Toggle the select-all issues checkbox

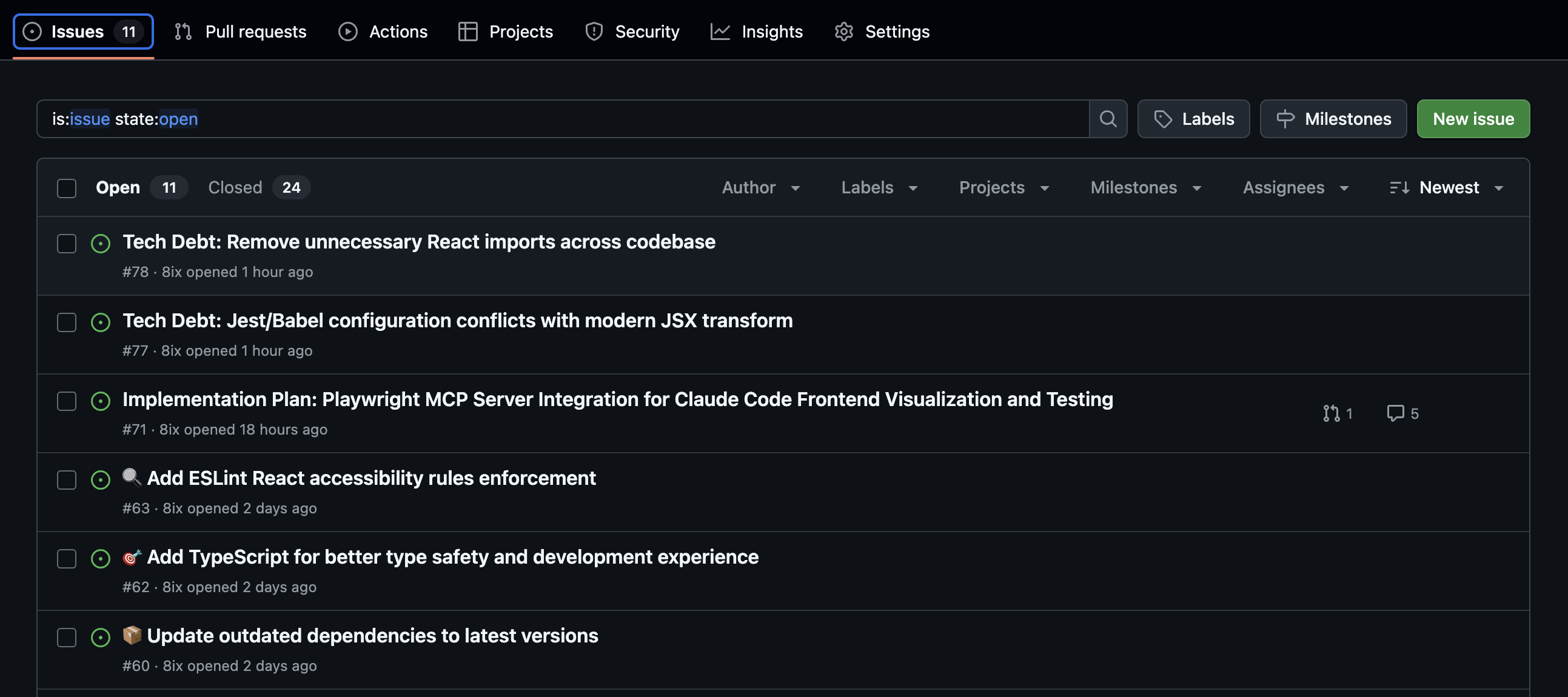point(66,188)
